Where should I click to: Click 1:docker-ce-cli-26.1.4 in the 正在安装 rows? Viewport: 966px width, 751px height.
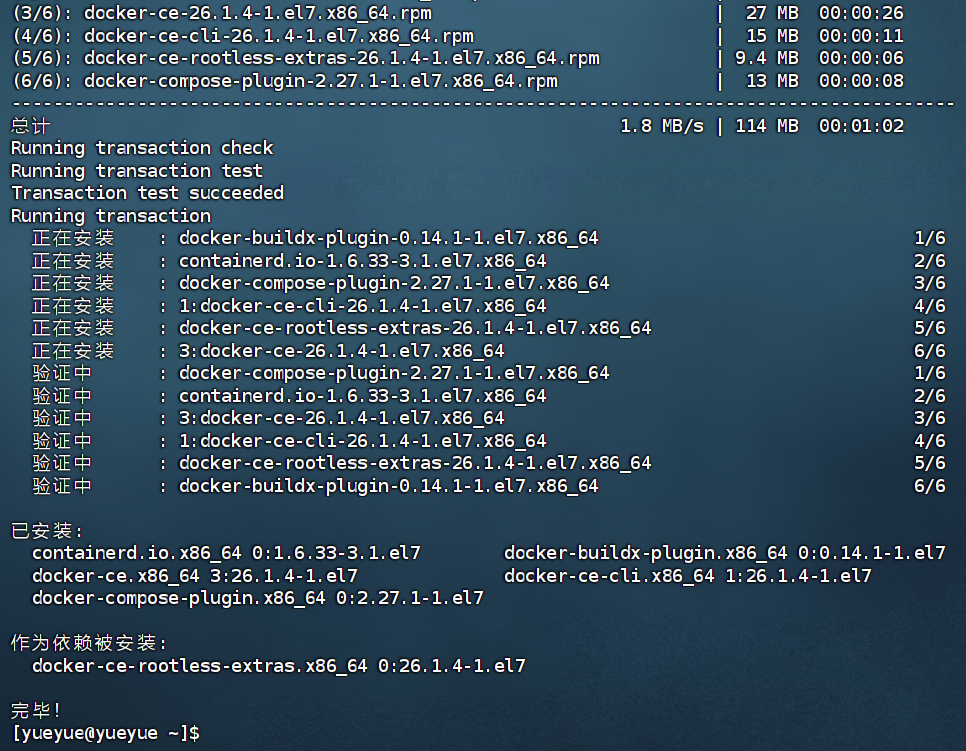click(363, 306)
